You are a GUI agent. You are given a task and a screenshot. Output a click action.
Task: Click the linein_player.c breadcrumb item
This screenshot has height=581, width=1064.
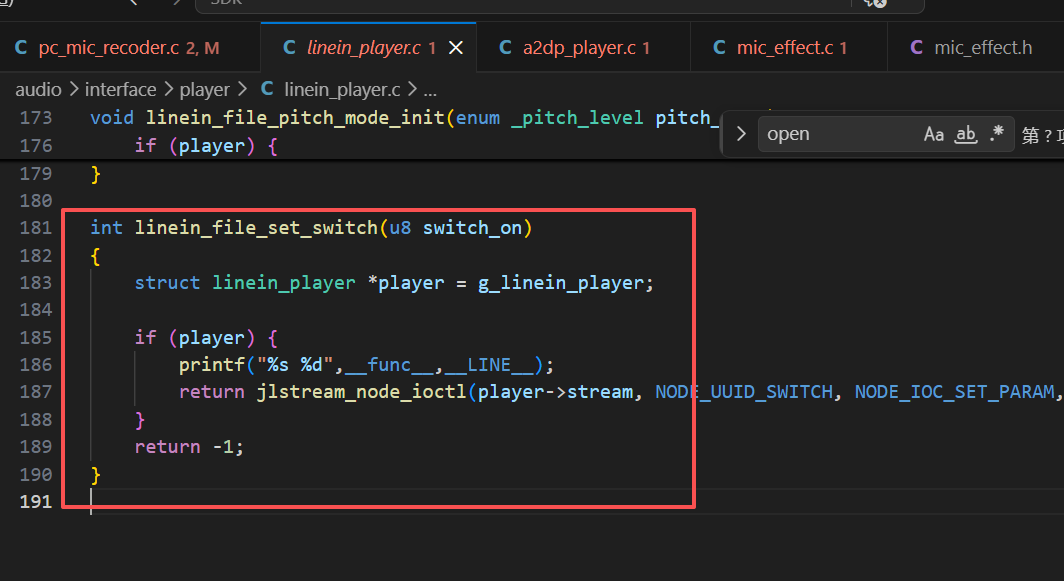click(341, 90)
